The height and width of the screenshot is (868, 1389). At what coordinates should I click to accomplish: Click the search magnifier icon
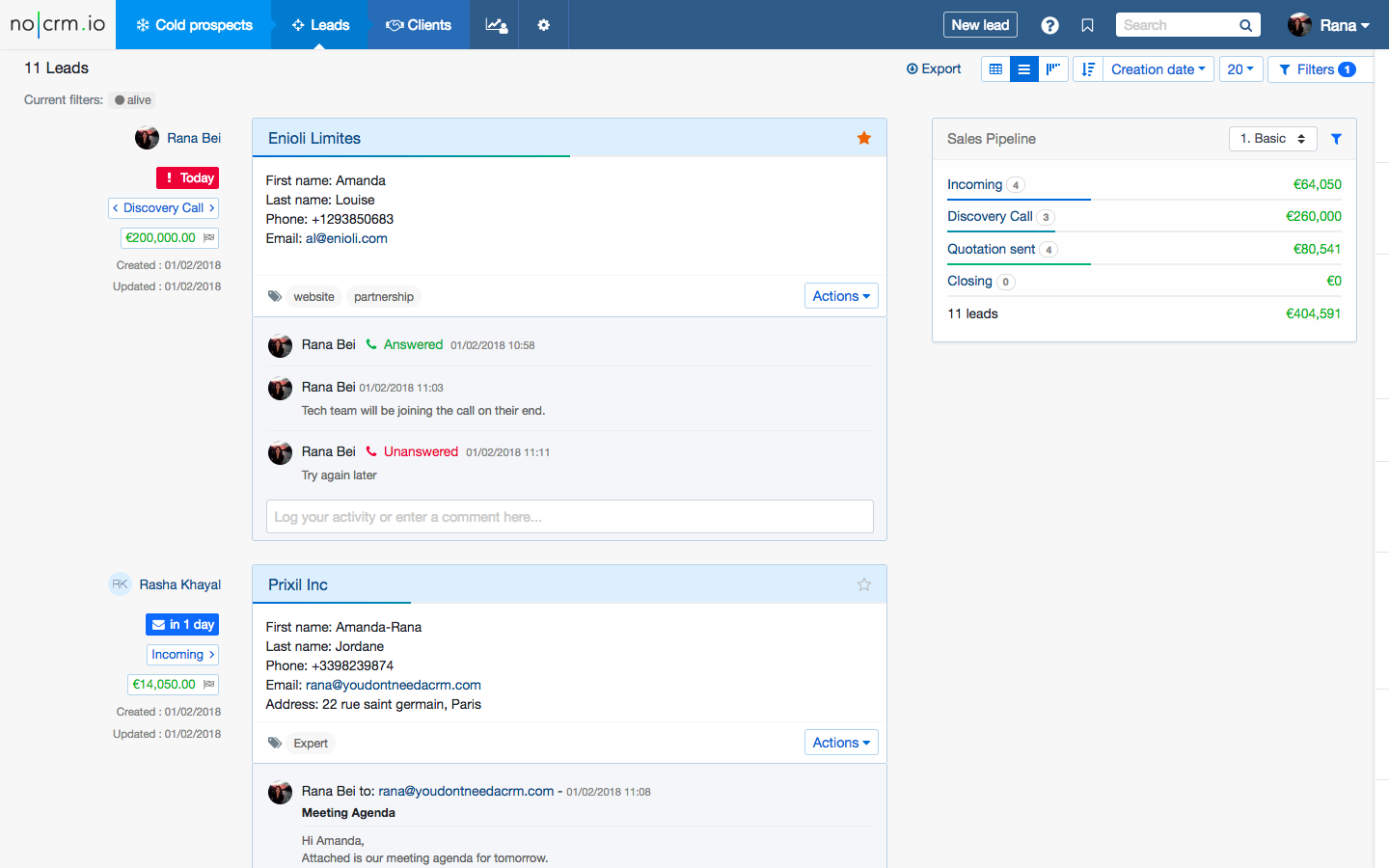[x=1246, y=26]
